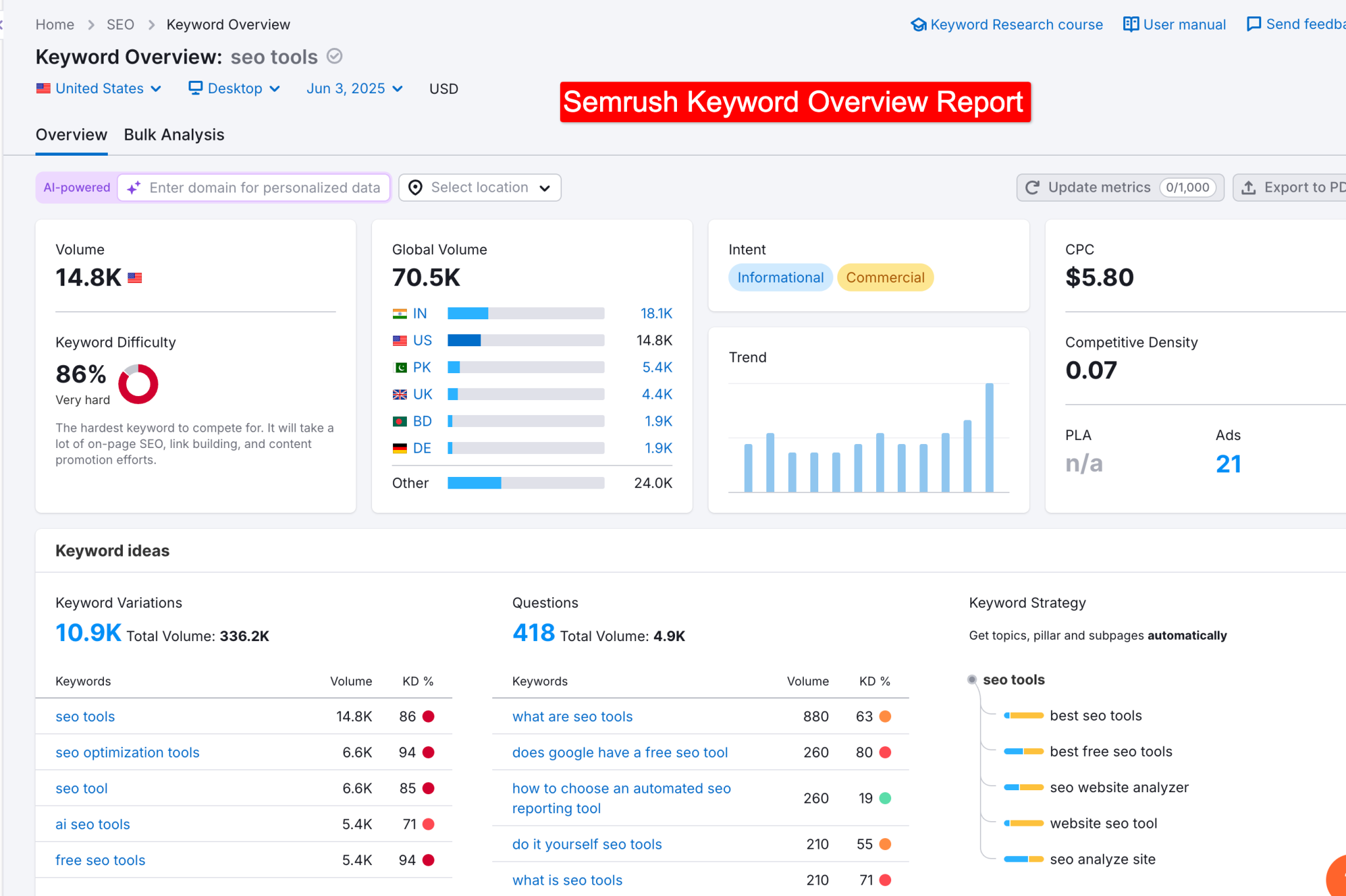Click the domain input field for personalized data
The image size is (1346, 896).
coord(254,188)
